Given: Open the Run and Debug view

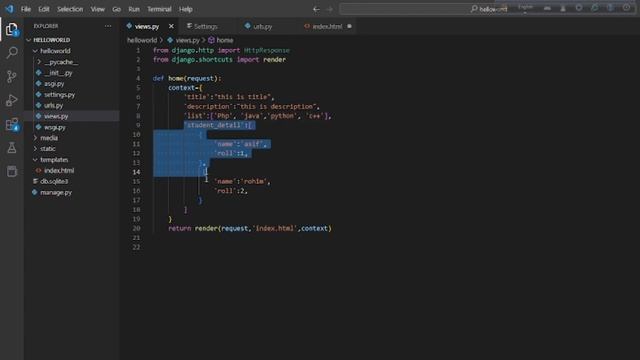Looking at the screenshot, I should 12,100.
